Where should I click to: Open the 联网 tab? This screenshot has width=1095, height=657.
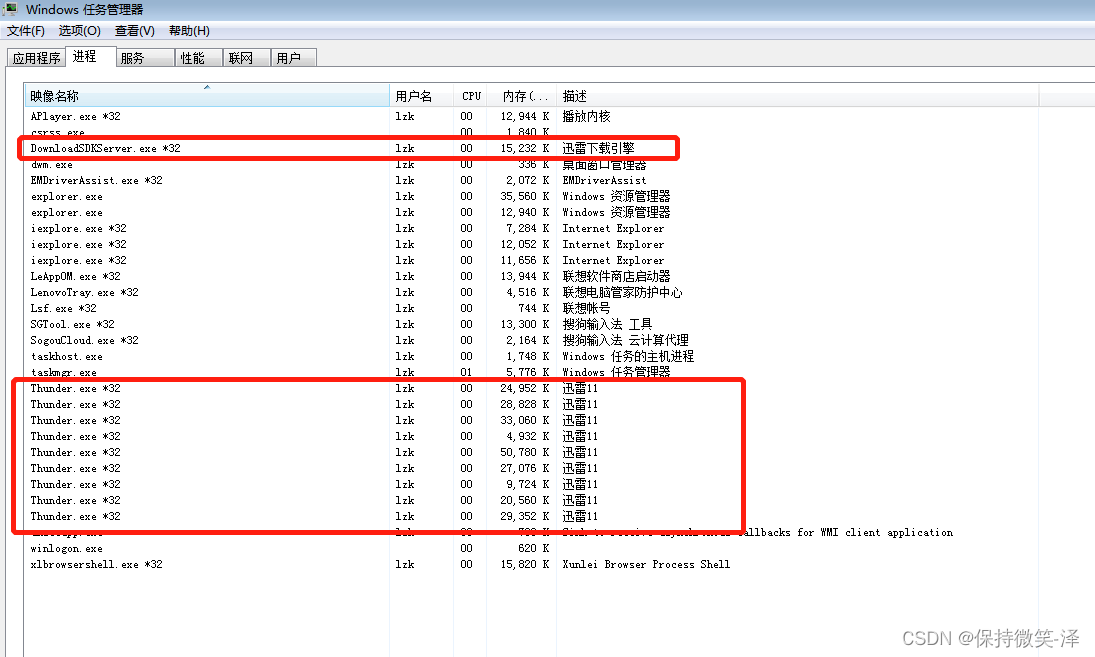[243, 57]
